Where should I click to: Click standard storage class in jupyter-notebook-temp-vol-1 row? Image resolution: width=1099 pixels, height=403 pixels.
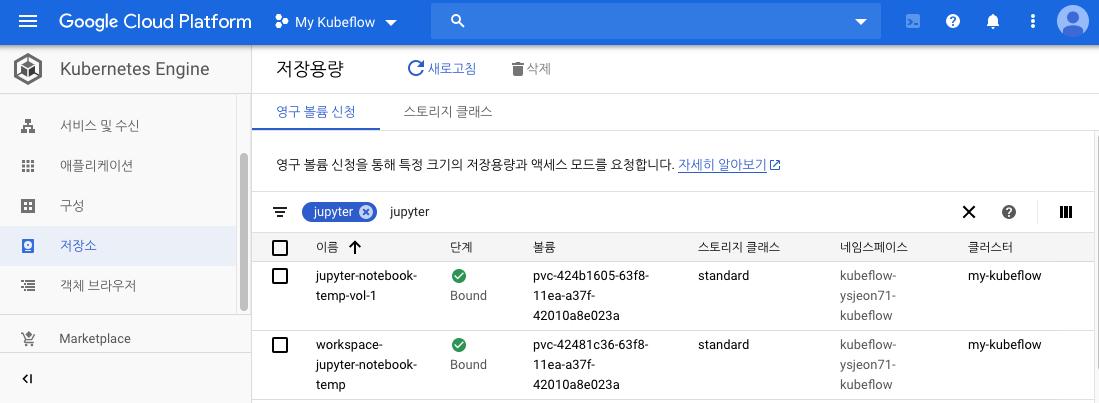[x=723, y=275]
